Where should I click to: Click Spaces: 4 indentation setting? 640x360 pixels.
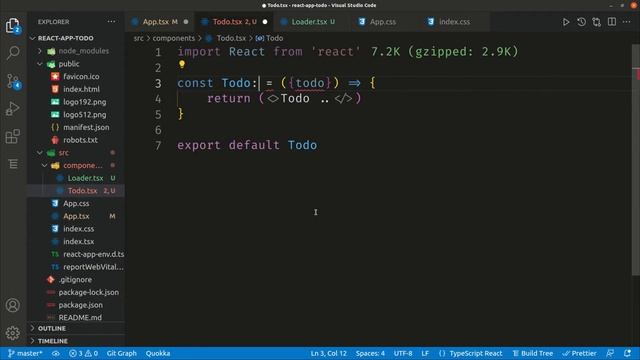click(370, 353)
